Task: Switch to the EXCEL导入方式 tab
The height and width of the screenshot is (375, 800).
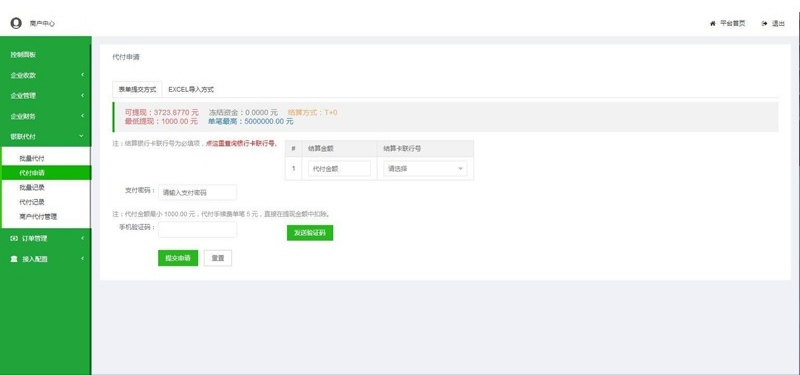Action: pos(191,89)
